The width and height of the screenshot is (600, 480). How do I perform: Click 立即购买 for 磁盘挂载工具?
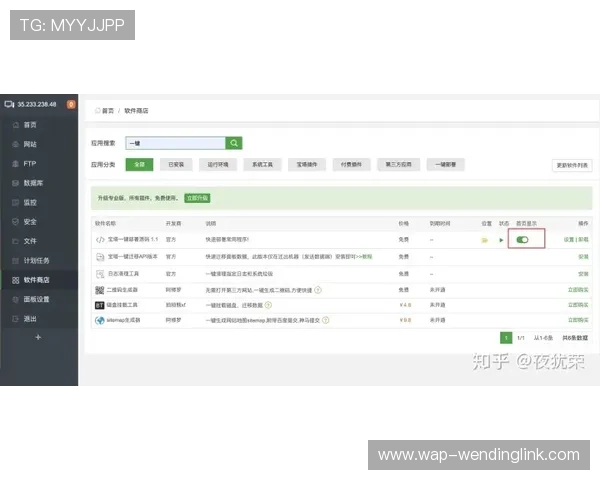pyautogui.click(x=578, y=305)
